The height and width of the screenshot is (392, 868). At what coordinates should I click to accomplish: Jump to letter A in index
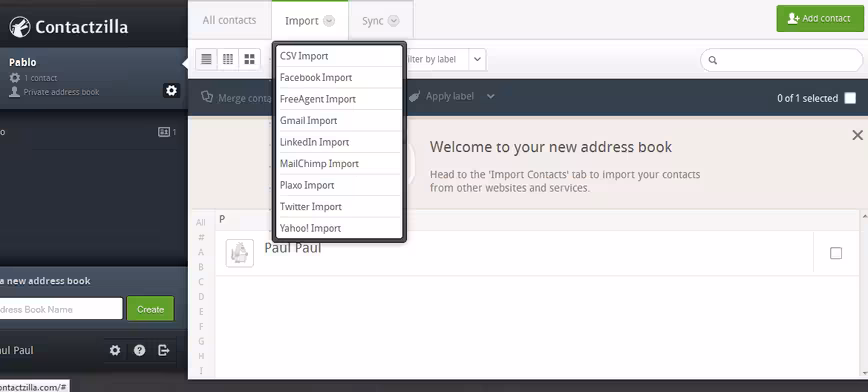tap(201, 252)
